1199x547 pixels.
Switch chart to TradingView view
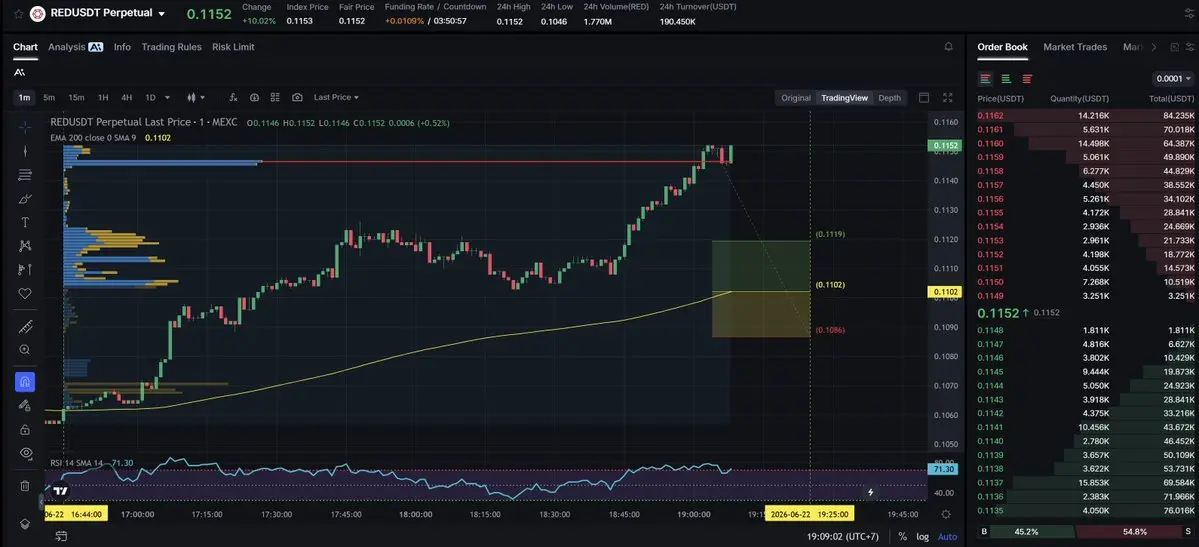click(x=844, y=98)
